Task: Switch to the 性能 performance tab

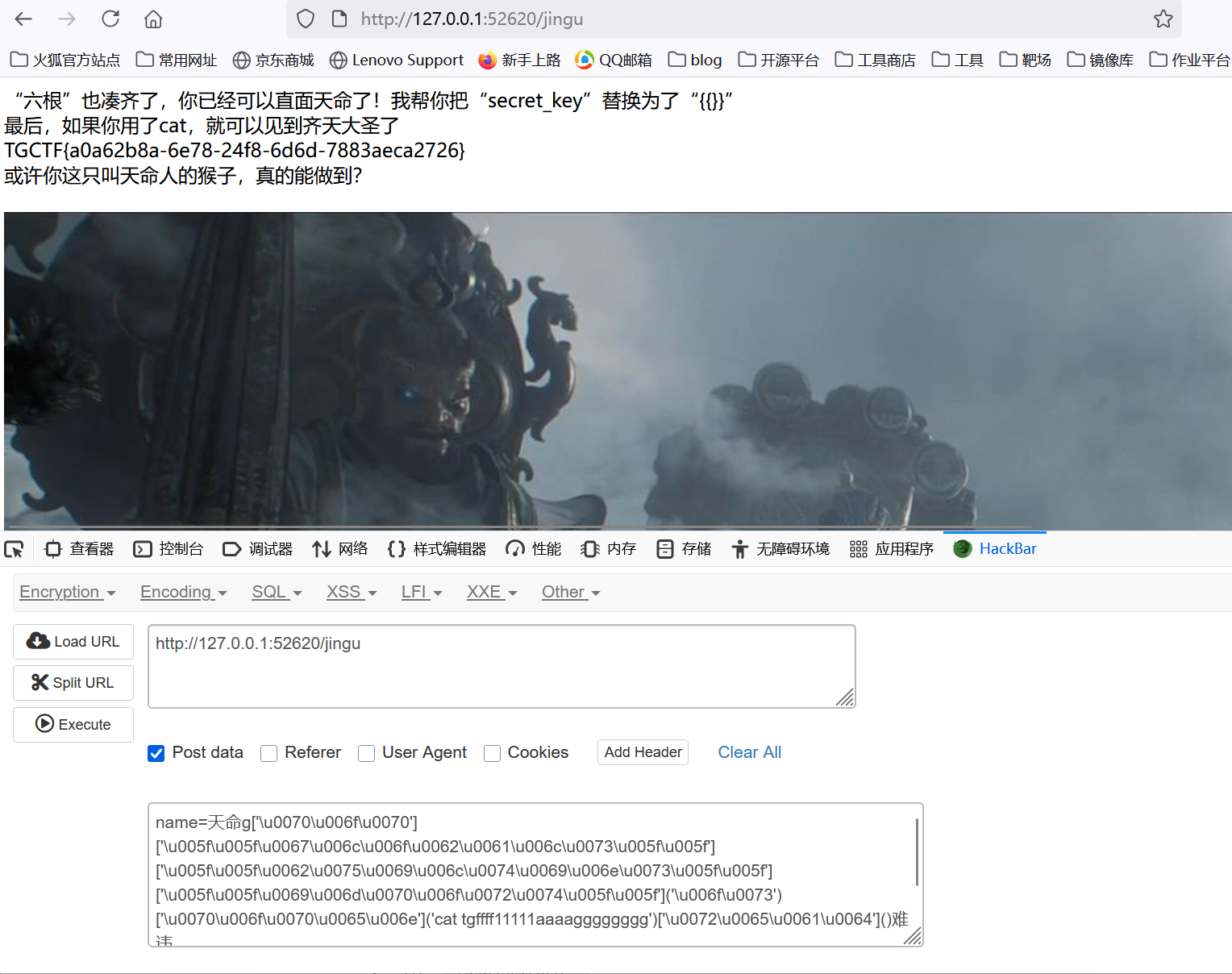Action: 533,549
